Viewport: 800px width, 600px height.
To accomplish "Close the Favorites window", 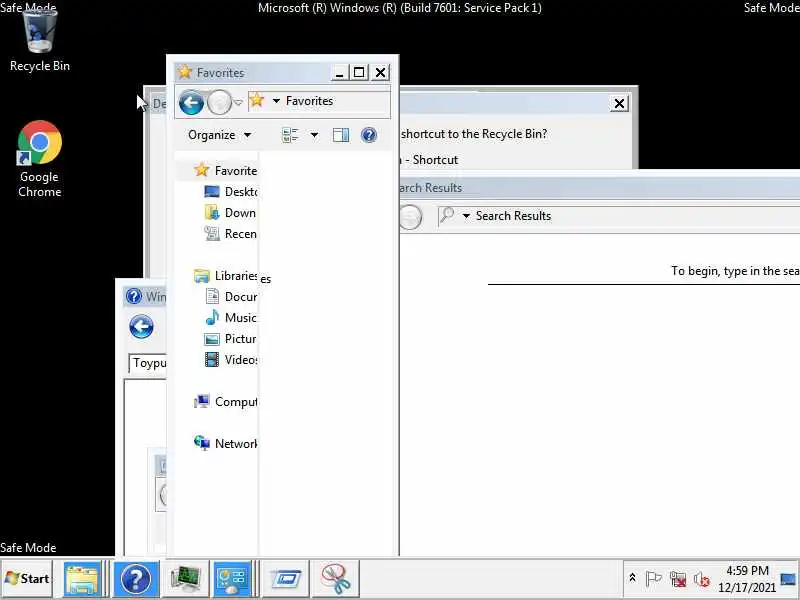I will 380,72.
